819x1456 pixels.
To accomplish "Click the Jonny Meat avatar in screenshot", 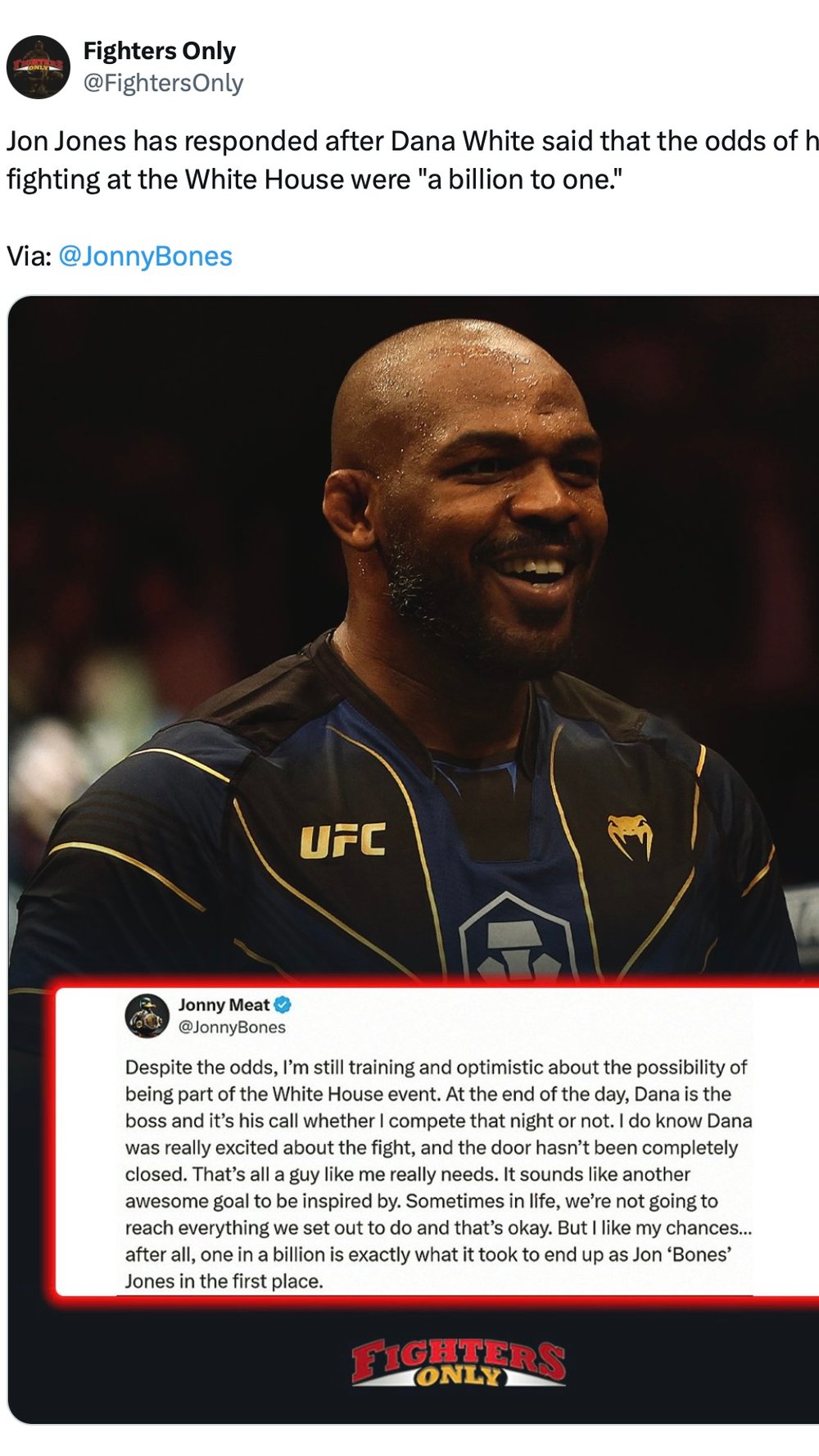I will (x=147, y=1016).
